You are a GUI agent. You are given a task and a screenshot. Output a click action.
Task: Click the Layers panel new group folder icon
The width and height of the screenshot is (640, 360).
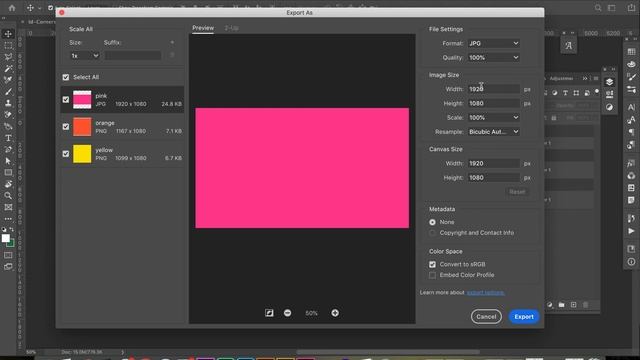(562, 305)
